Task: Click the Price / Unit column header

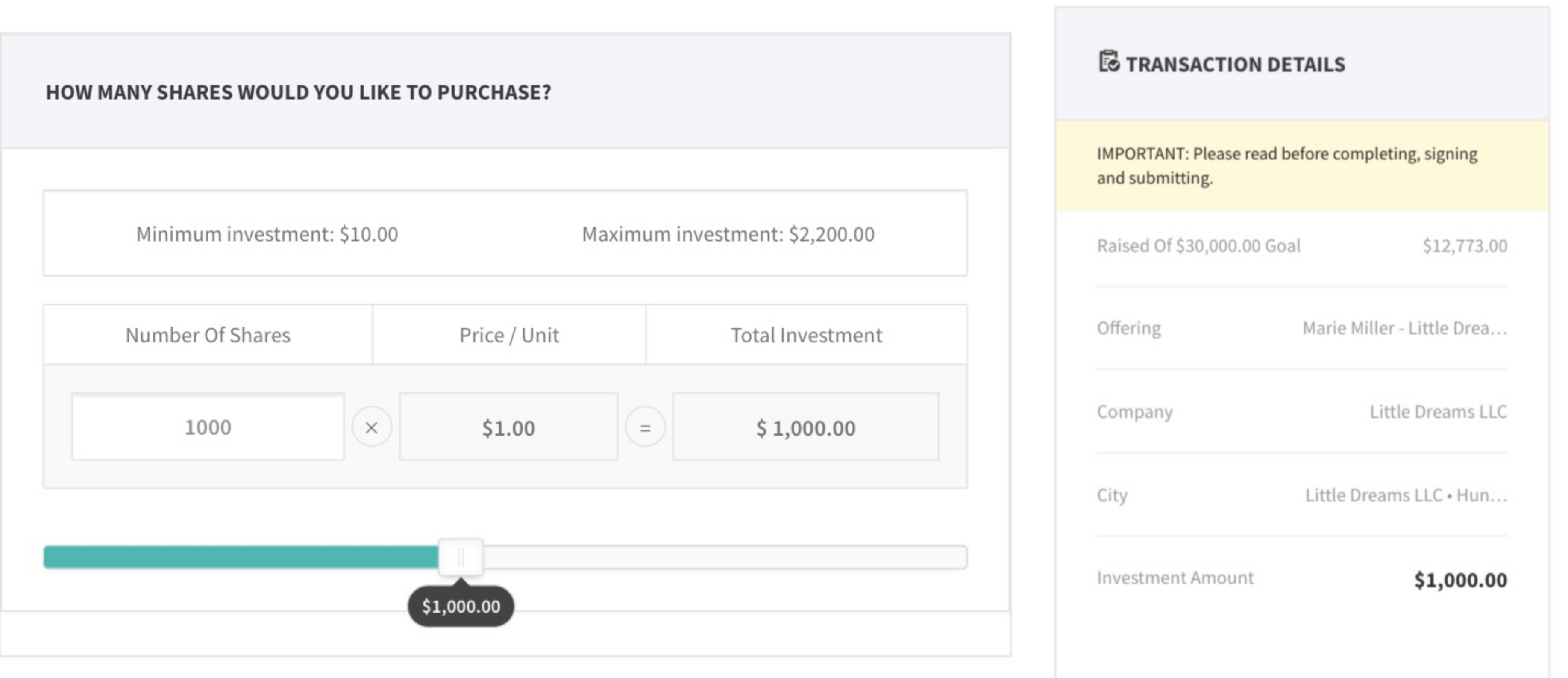Action: click(x=509, y=335)
